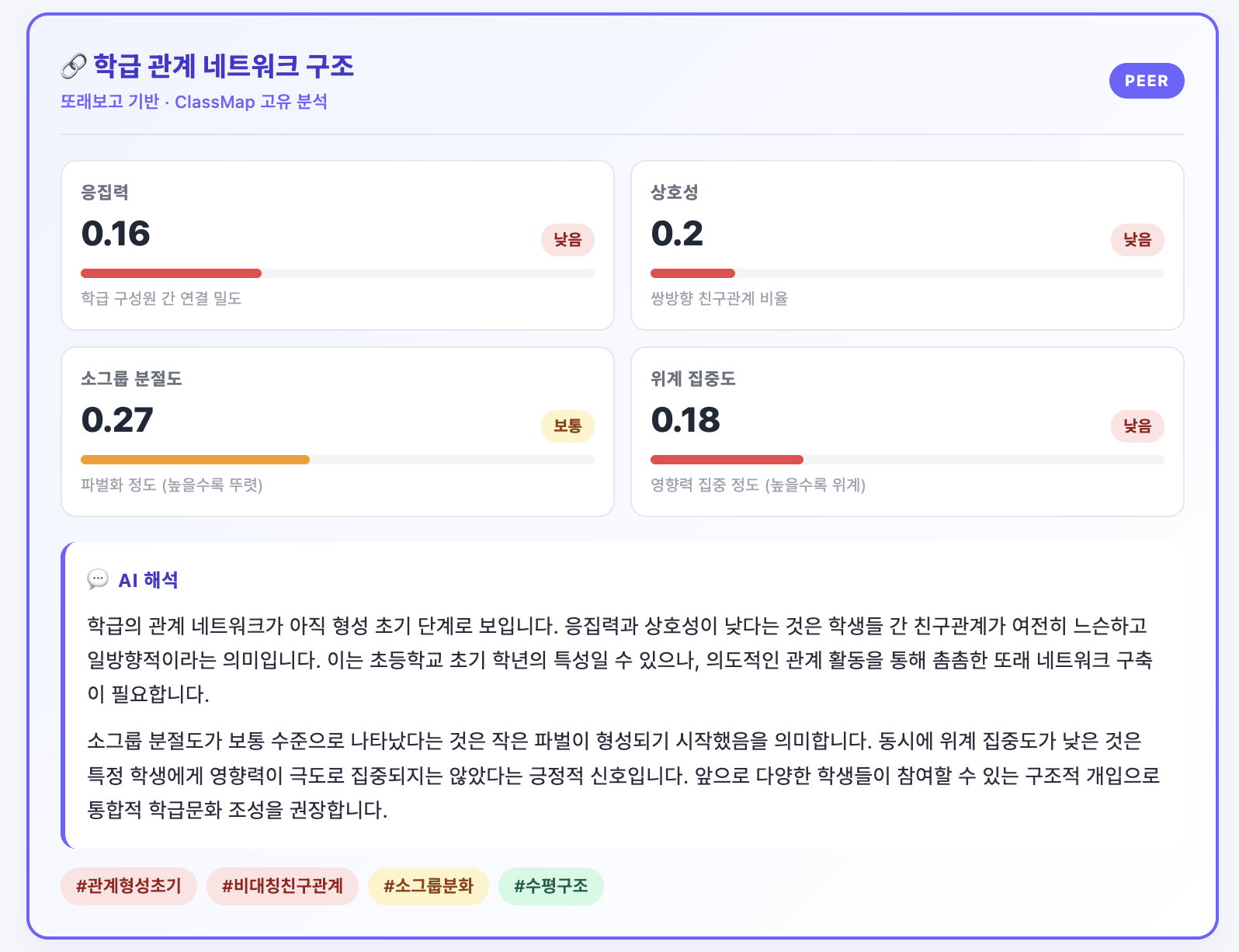The image size is (1239, 952).
Task: Click the 낮음 badge in the 응집력 card
Action: [567, 239]
